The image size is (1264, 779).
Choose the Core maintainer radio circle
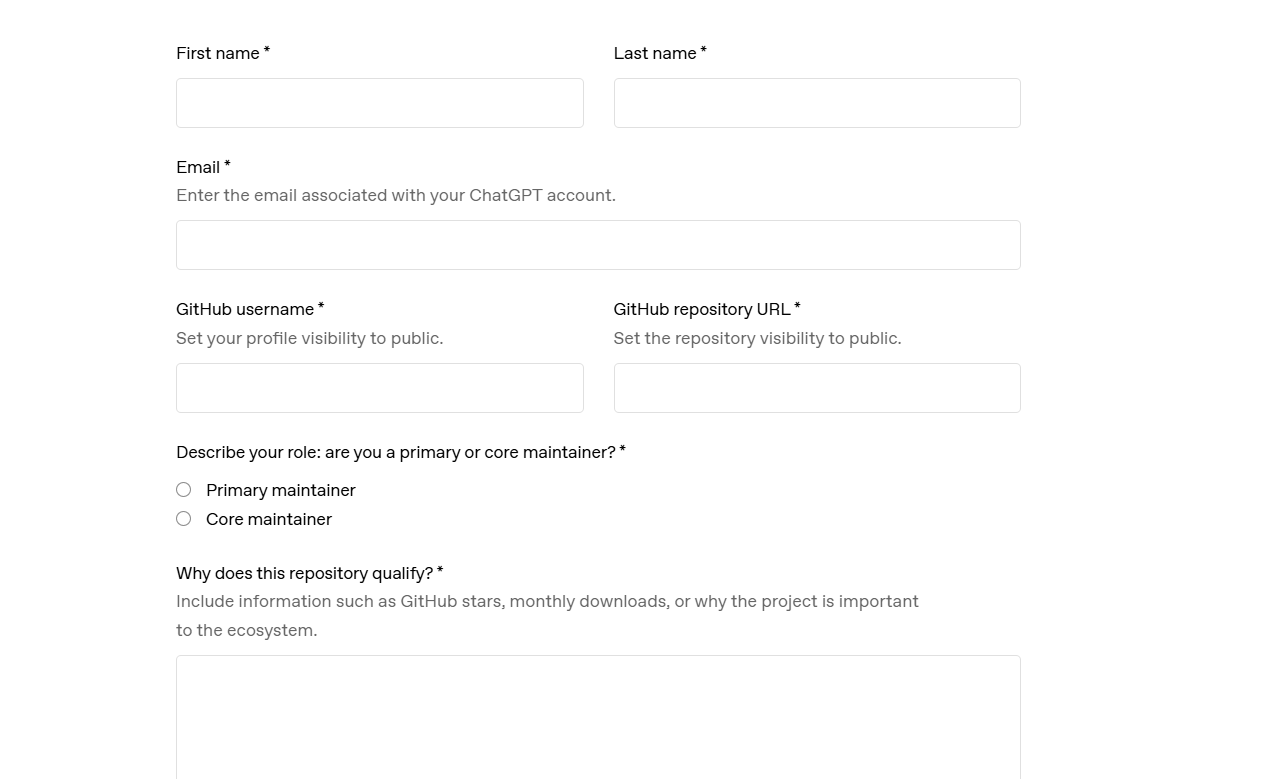click(184, 519)
